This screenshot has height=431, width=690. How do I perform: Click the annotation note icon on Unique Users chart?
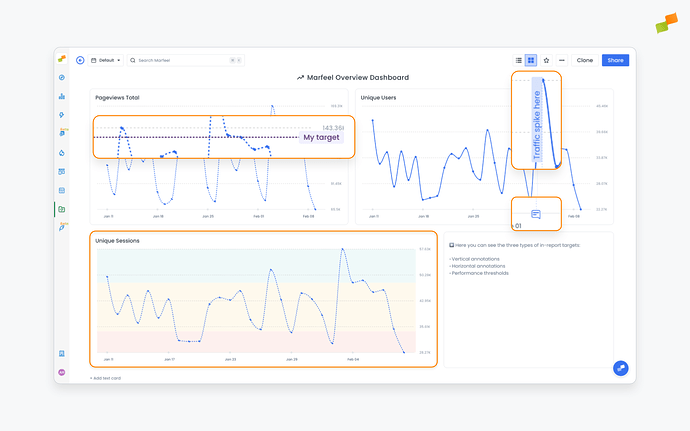click(536, 214)
